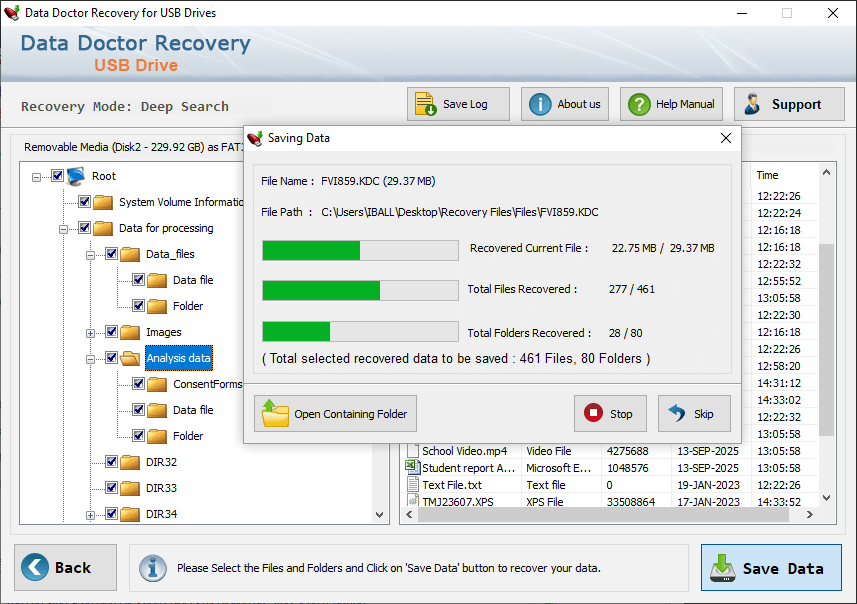
Task: Collapse the Root tree node
Action: (x=36, y=177)
